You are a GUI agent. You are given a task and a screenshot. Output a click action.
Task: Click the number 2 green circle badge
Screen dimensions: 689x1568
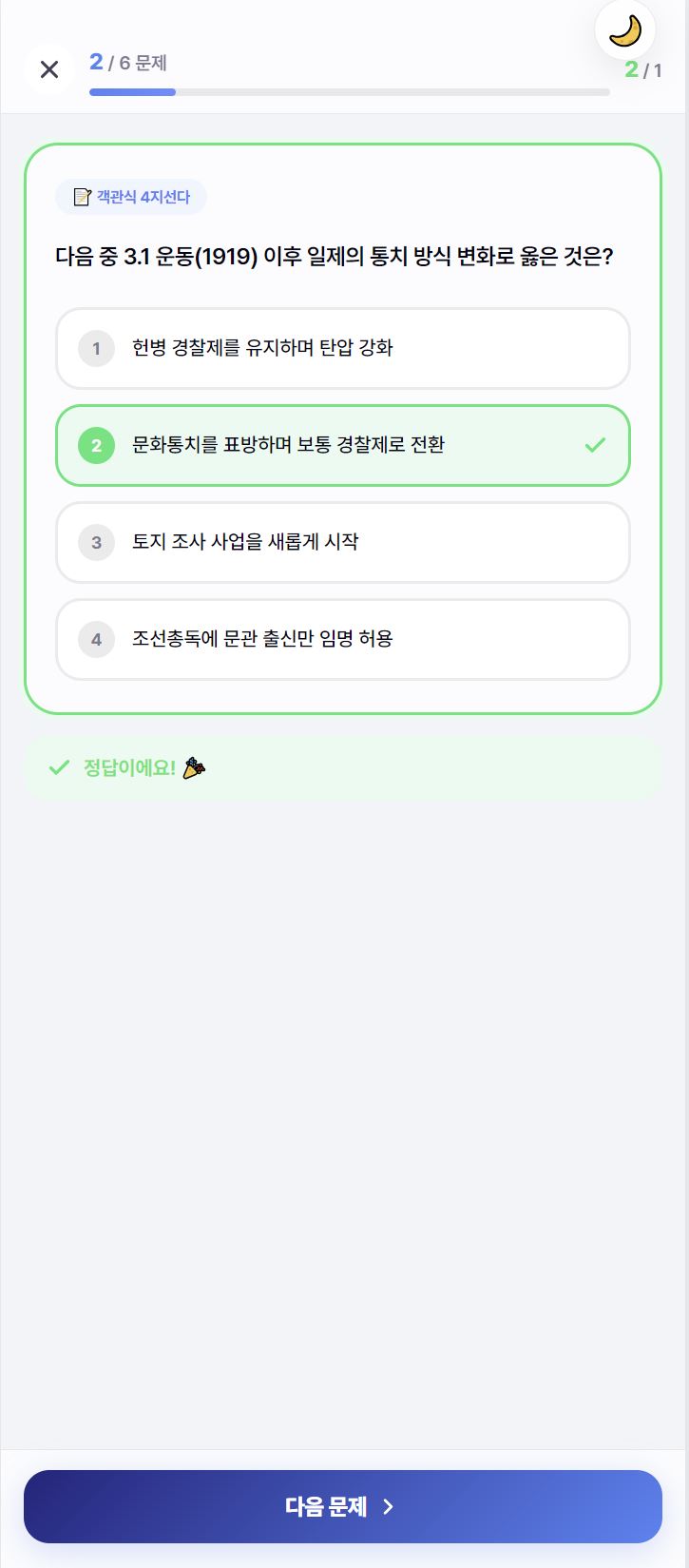coord(96,445)
